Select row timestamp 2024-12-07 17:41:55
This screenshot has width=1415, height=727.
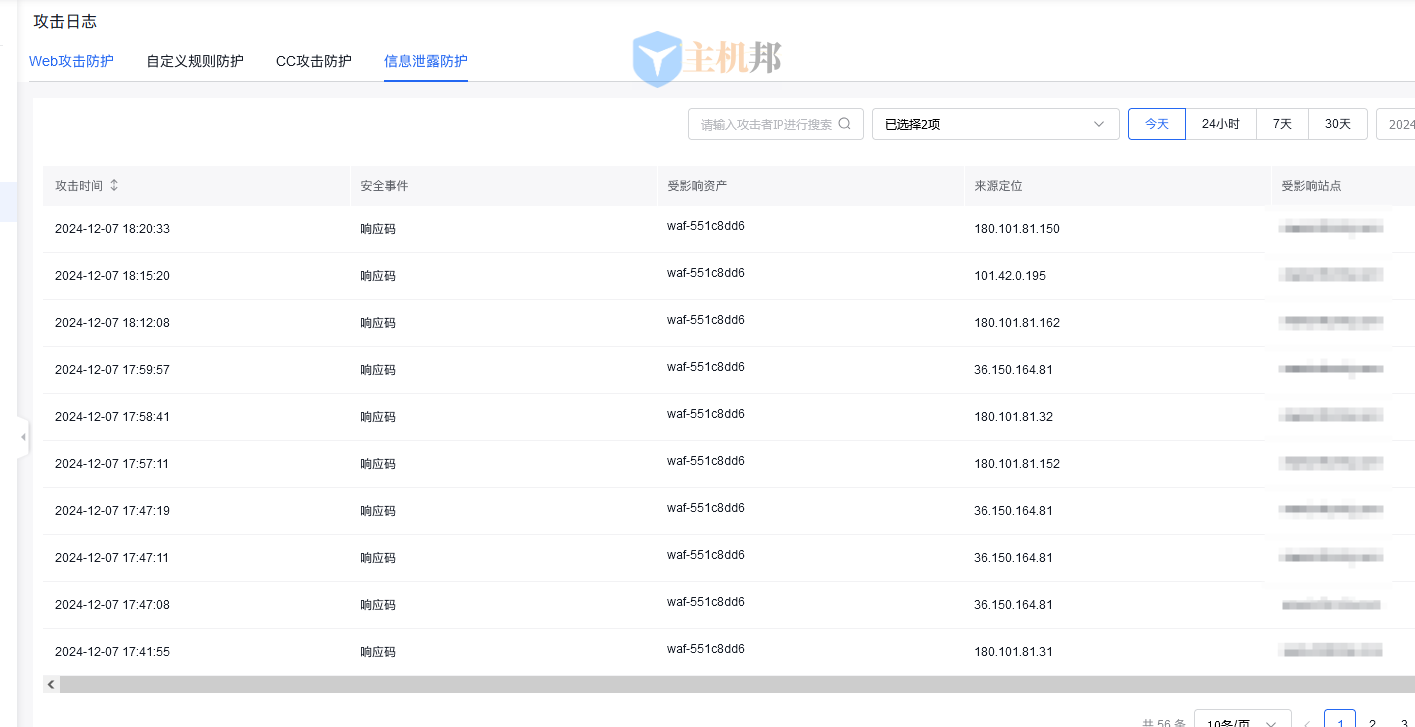pyautogui.click(x=112, y=652)
